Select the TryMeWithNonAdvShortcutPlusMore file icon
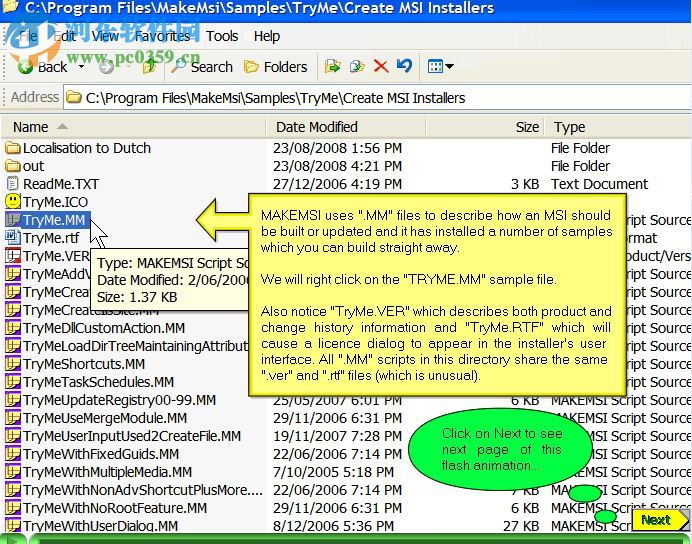The width and height of the screenshot is (692, 544). 13,490
